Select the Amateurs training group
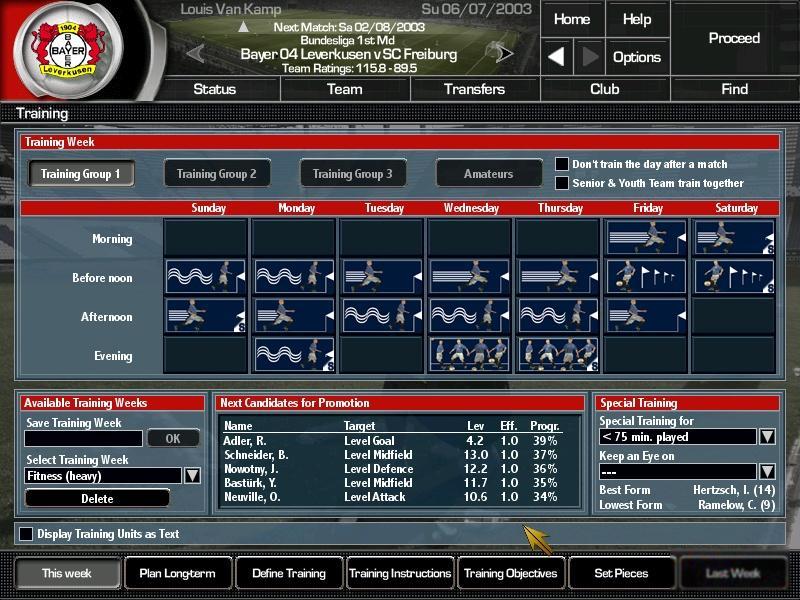 tap(489, 173)
